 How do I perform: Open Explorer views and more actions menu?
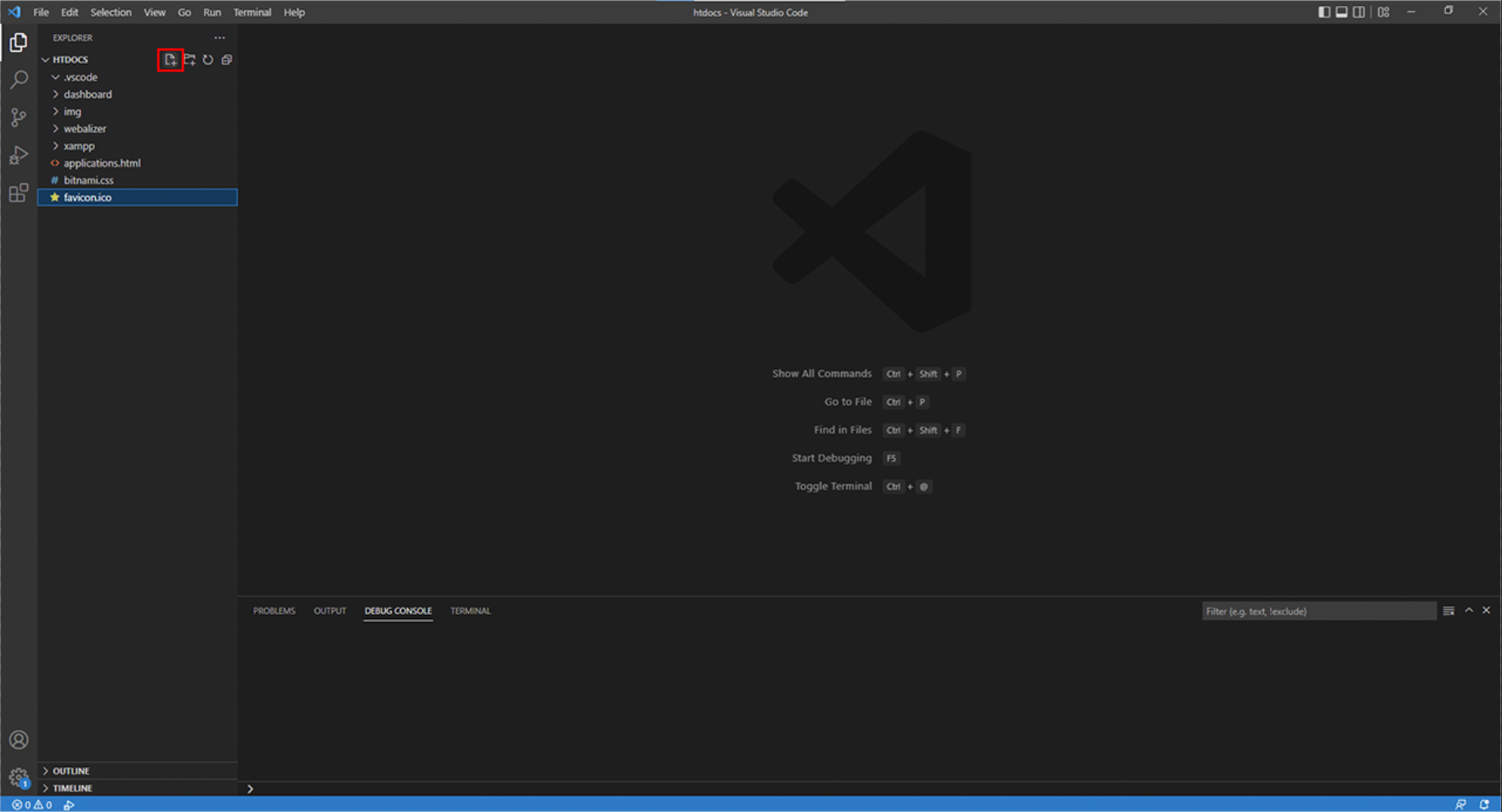220,37
